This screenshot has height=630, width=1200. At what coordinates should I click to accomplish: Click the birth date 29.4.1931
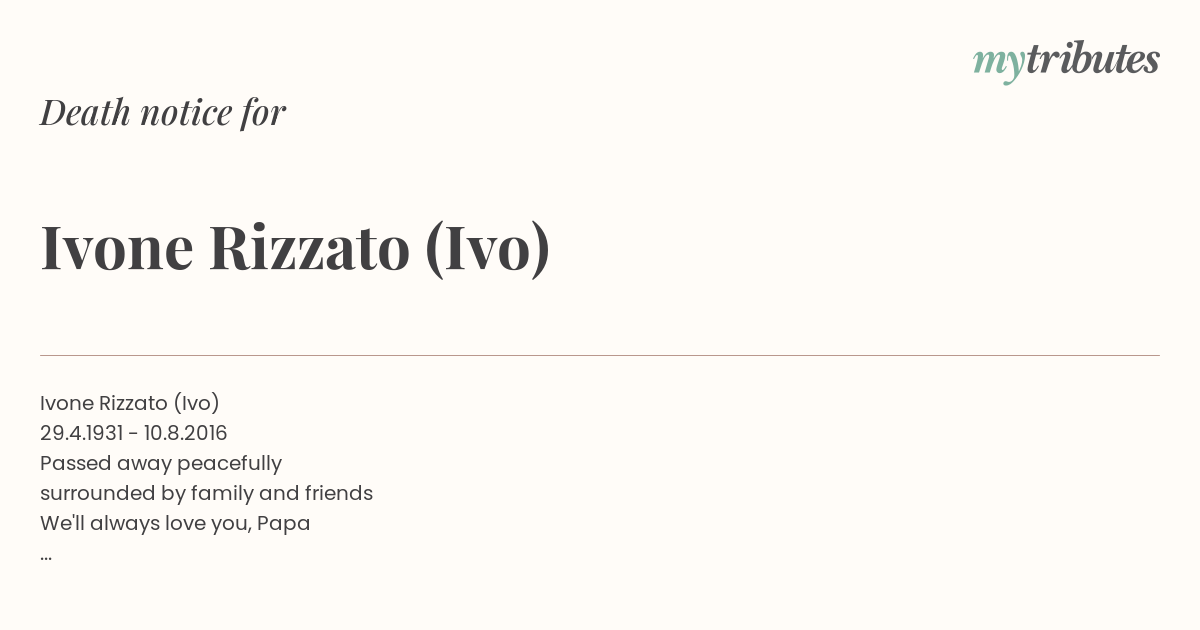pos(82,433)
